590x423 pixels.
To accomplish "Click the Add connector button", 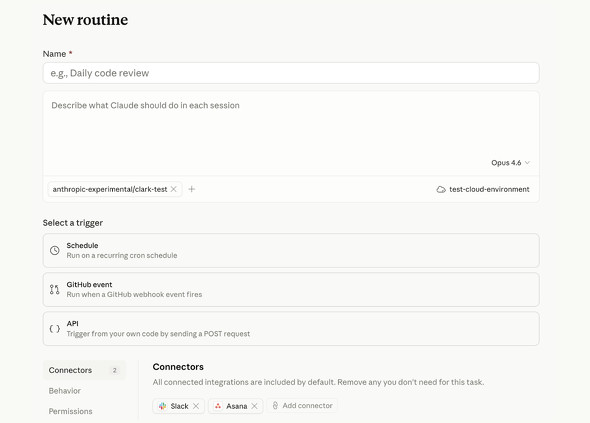I will click(x=303, y=405).
